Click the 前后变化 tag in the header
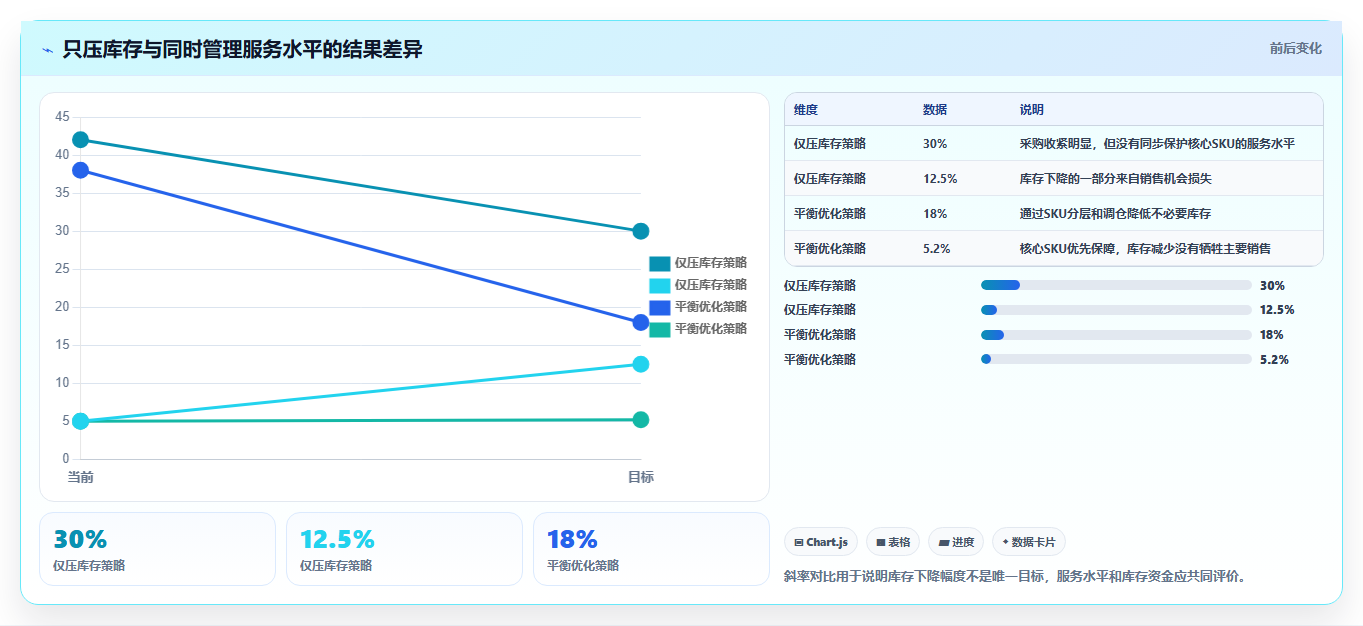 click(1296, 48)
